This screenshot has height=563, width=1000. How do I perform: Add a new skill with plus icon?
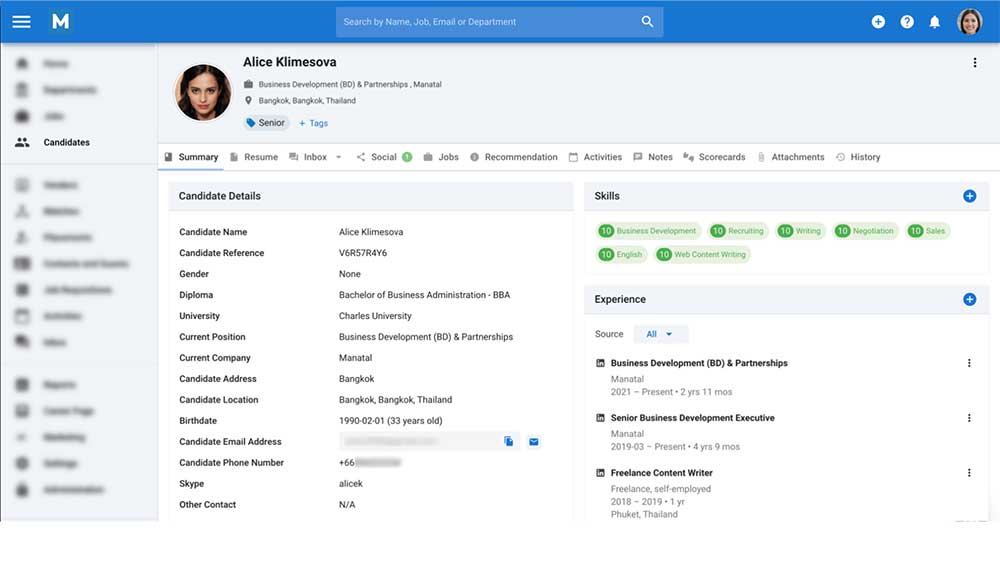(969, 196)
